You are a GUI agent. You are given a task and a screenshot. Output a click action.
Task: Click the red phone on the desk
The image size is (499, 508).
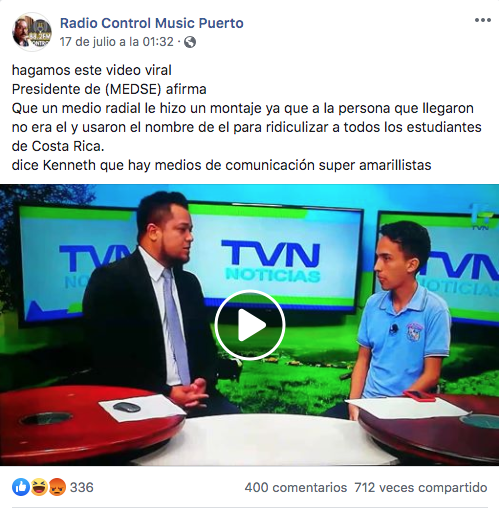(x=419, y=395)
